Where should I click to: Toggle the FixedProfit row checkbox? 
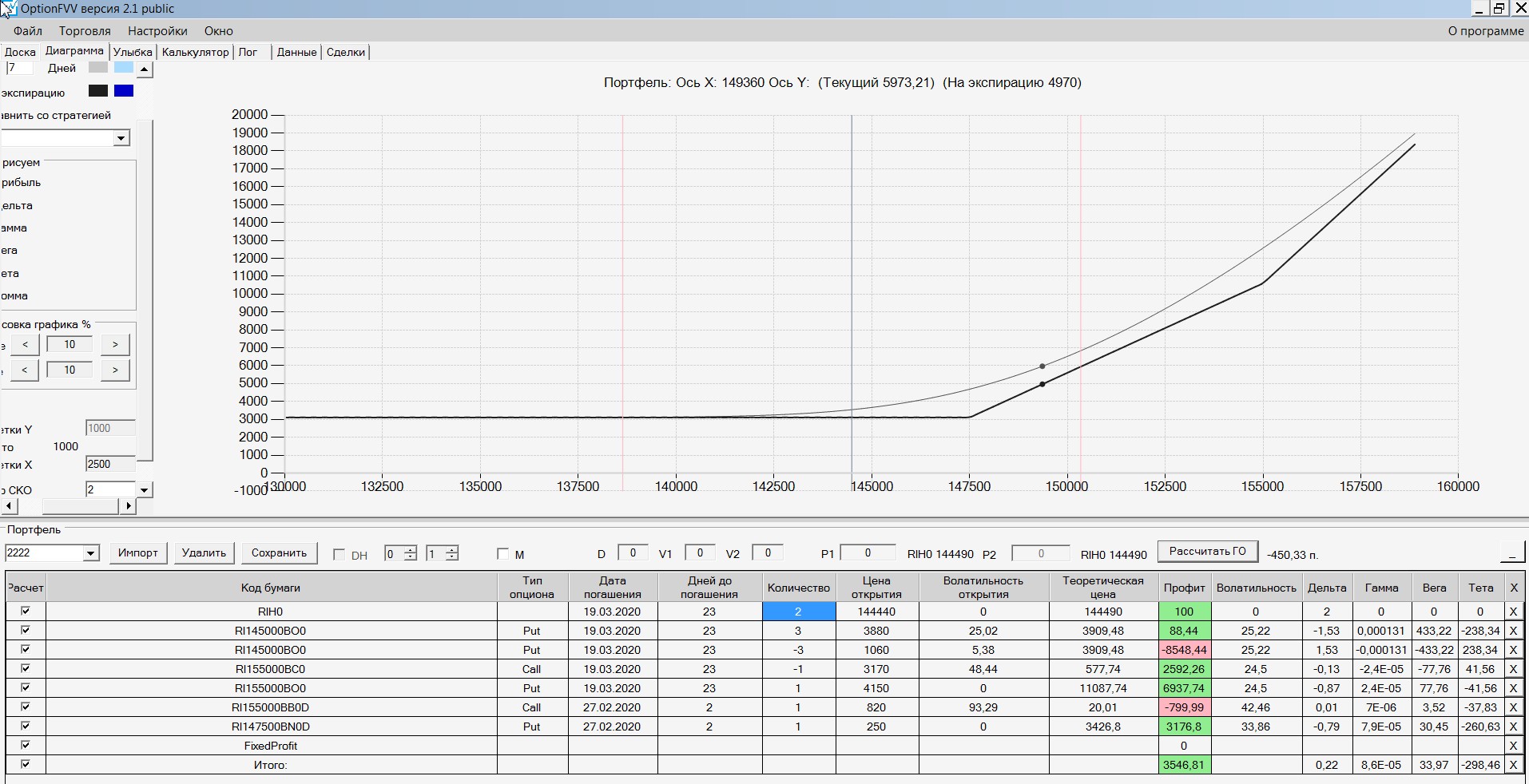[26, 745]
